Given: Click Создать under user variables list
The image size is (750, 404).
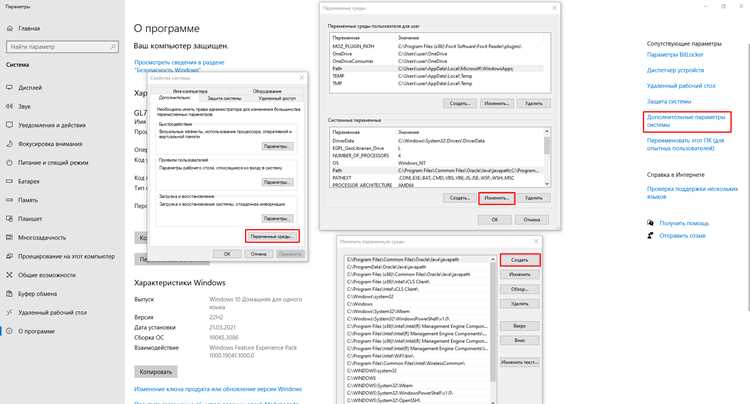Looking at the screenshot, I should 460,103.
